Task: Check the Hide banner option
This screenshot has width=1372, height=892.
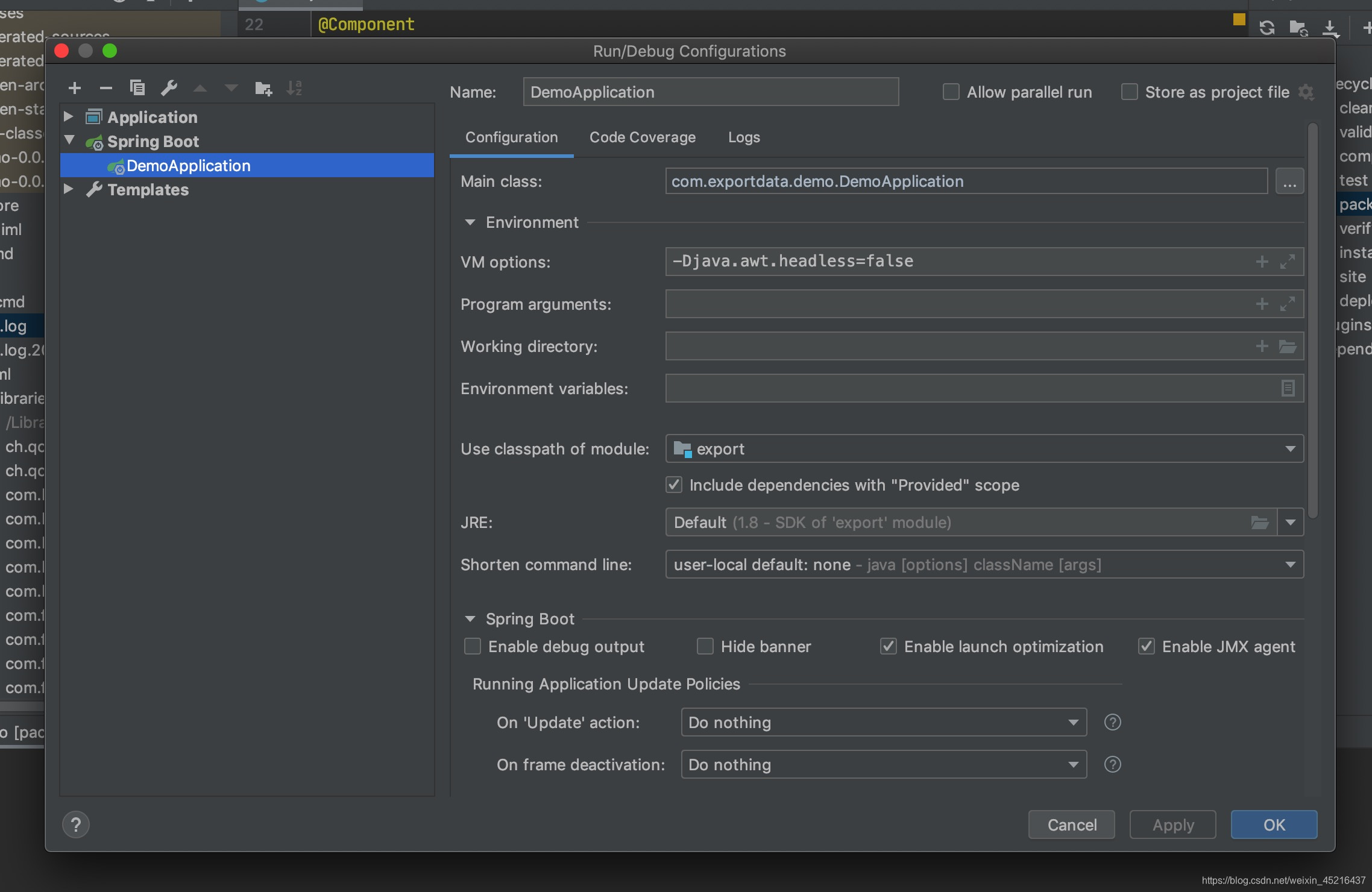Action: [x=705, y=647]
